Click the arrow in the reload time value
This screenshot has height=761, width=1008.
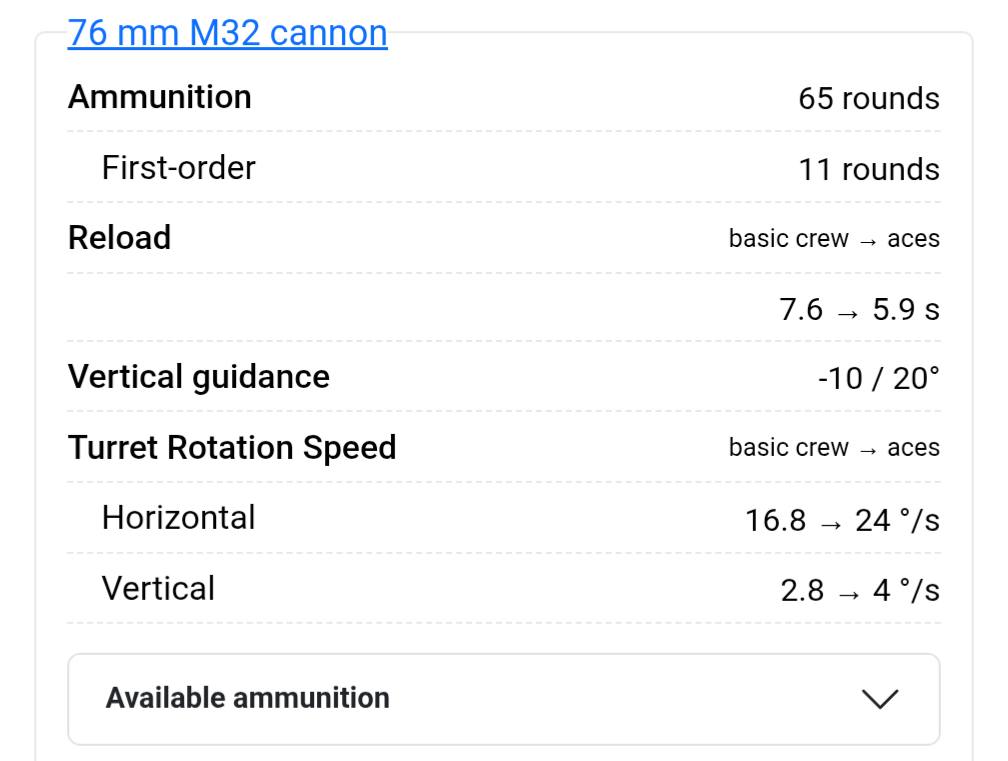click(x=848, y=311)
